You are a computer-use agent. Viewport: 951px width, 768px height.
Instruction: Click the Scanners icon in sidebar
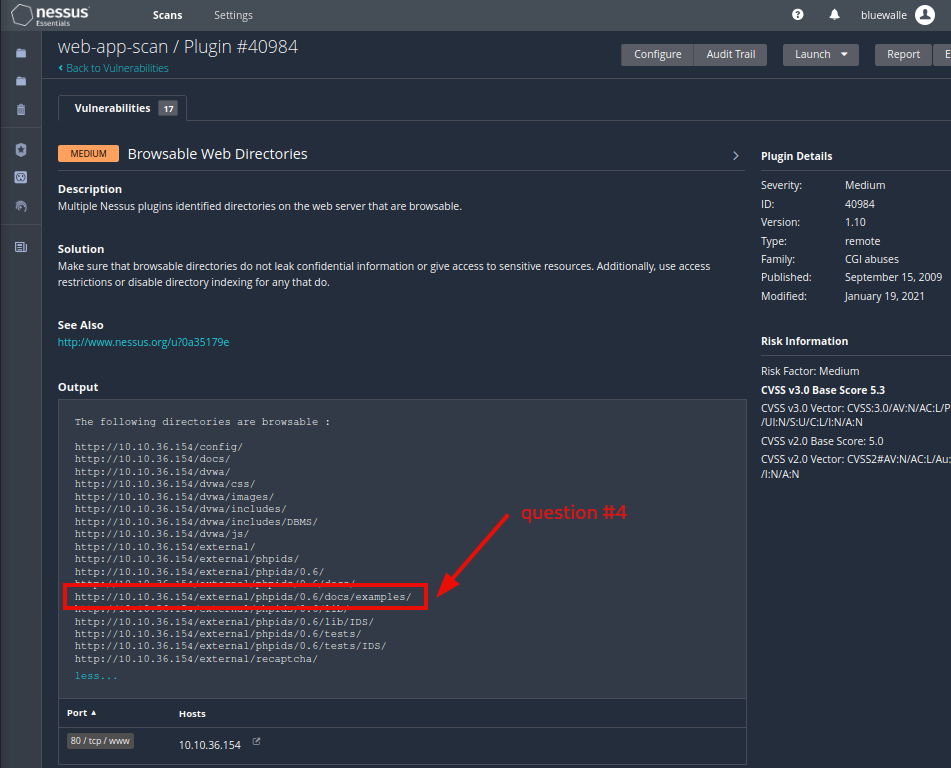click(x=20, y=204)
